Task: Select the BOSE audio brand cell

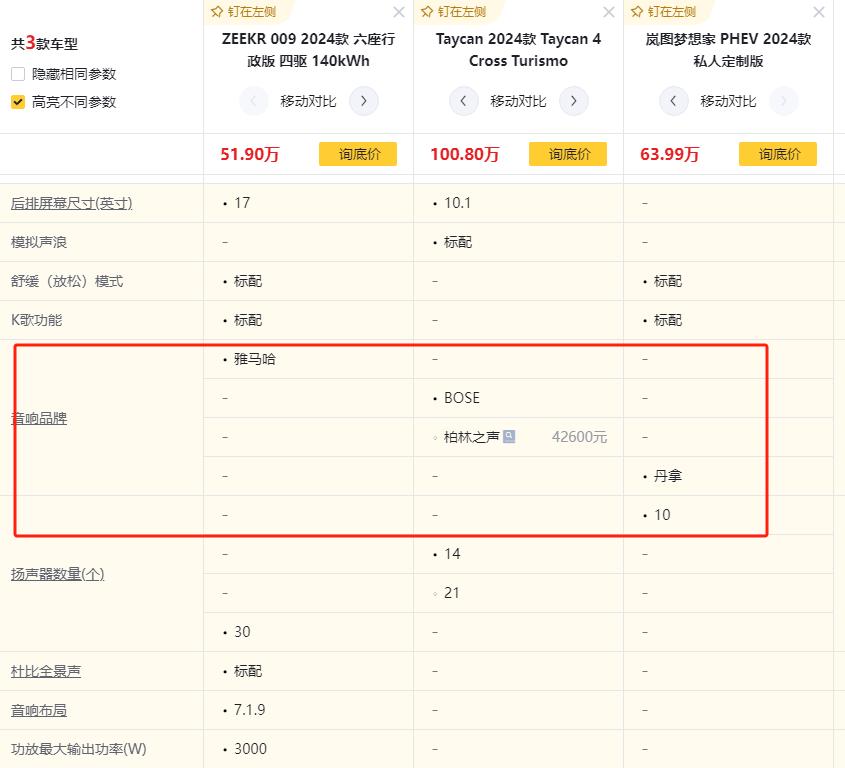Action: (x=462, y=398)
